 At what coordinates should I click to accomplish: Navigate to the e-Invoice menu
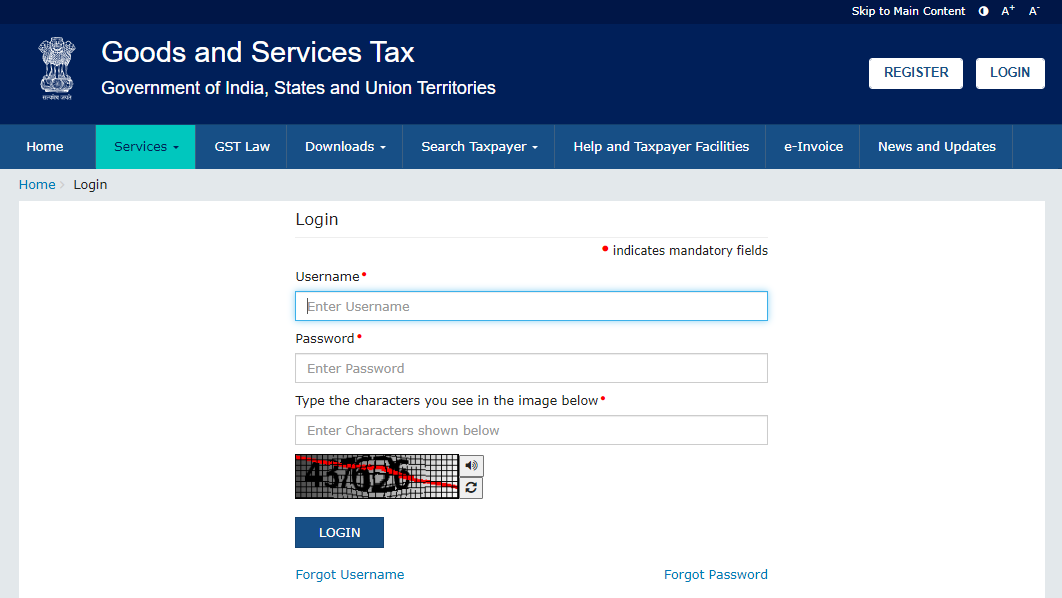point(813,146)
